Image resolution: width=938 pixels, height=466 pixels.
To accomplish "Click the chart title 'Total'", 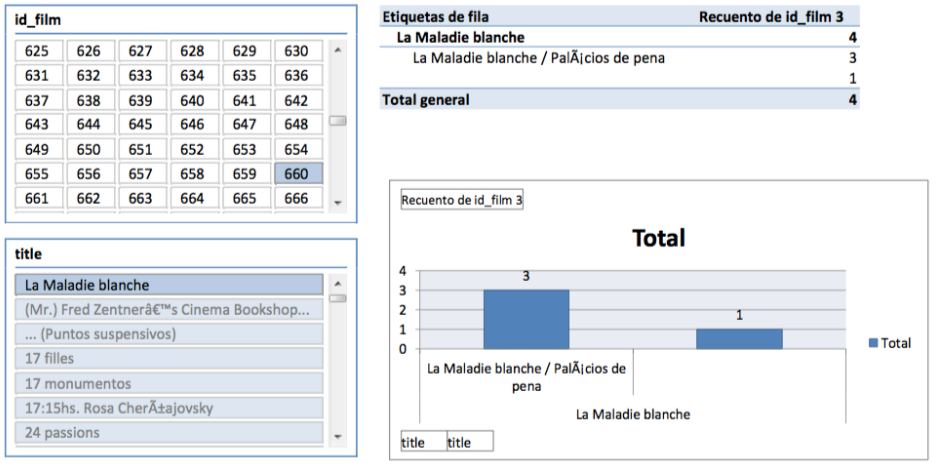I will point(658,238).
